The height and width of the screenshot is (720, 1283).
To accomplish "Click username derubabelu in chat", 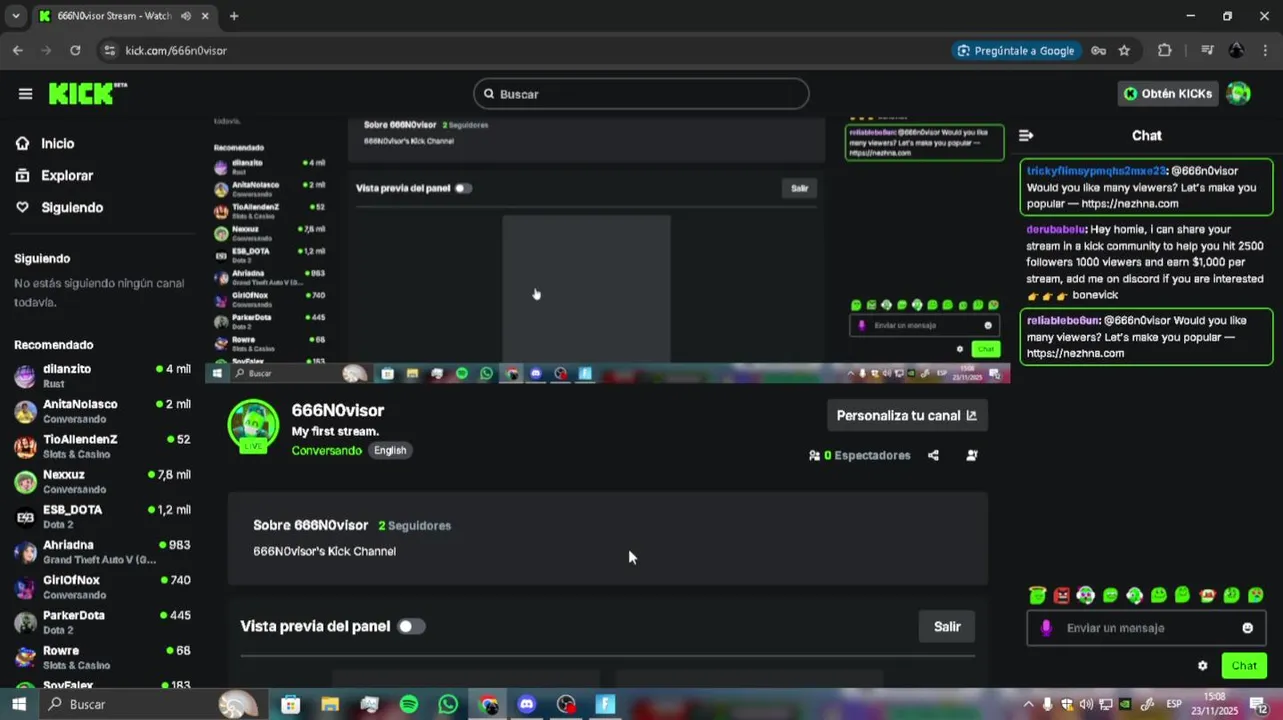I will point(1056,229).
